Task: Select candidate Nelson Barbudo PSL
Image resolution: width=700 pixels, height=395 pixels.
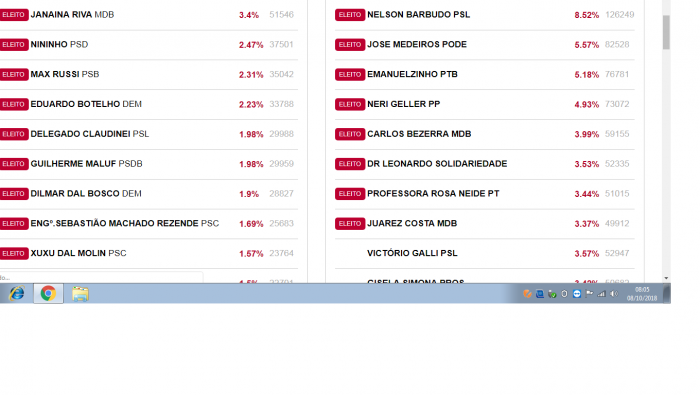Action: click(418, 15)
